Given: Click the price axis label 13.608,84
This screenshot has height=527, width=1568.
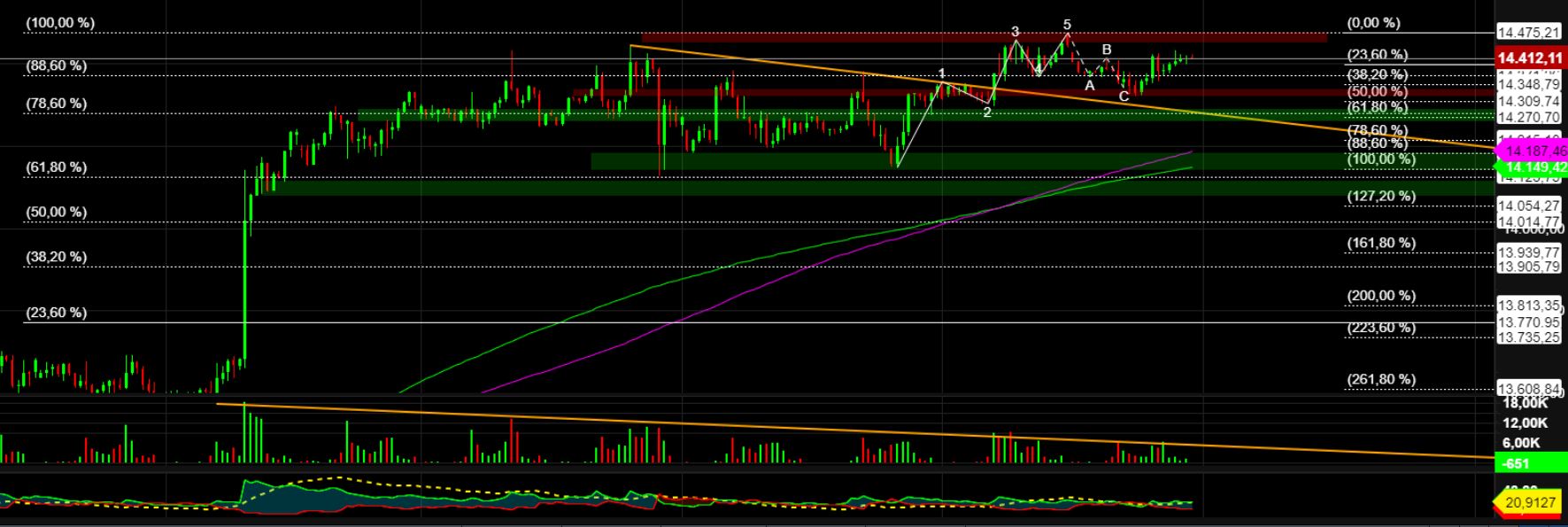Looking at the screenshot, I should 1529,389.
